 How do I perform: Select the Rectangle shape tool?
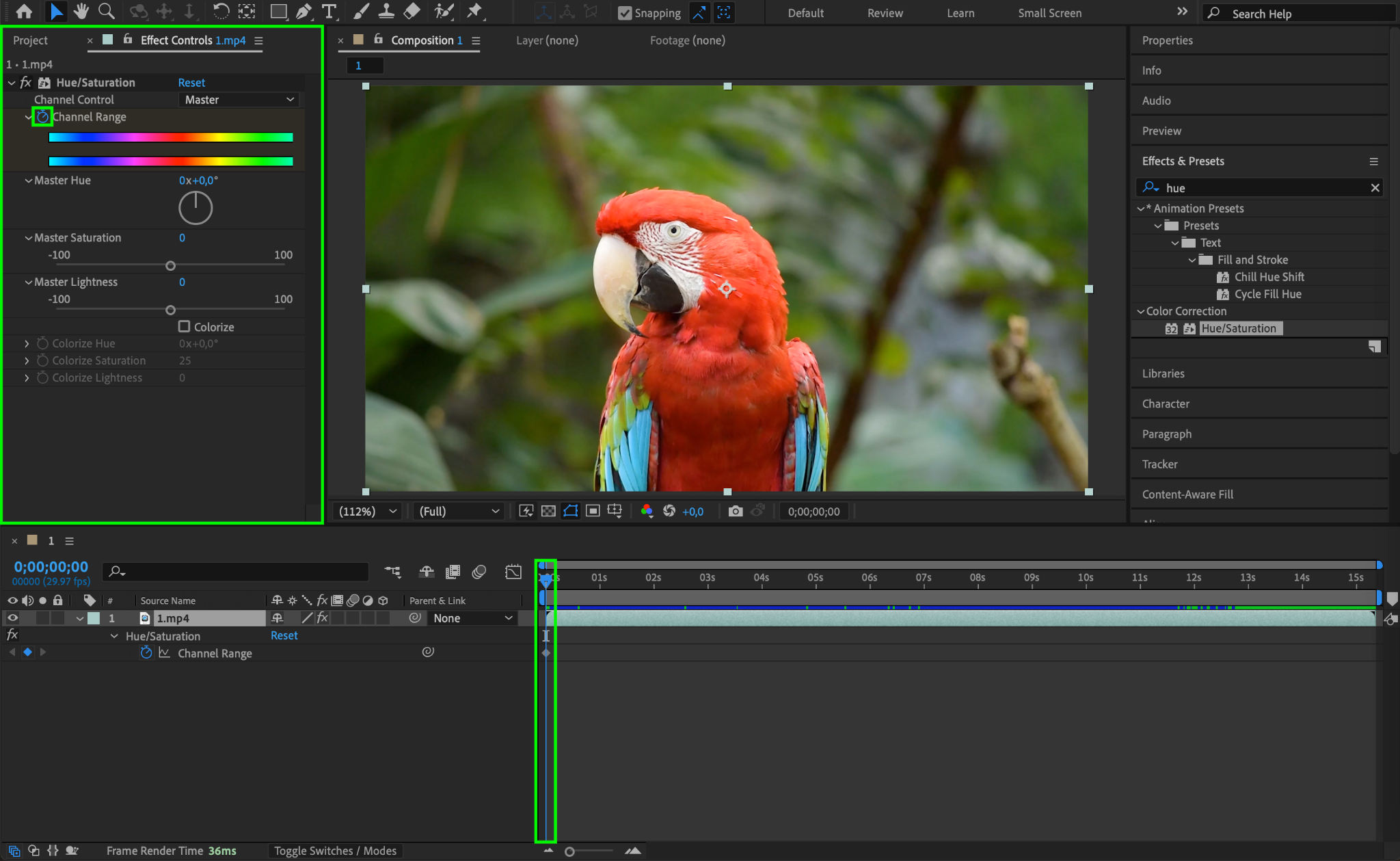[x=278, y=12]
